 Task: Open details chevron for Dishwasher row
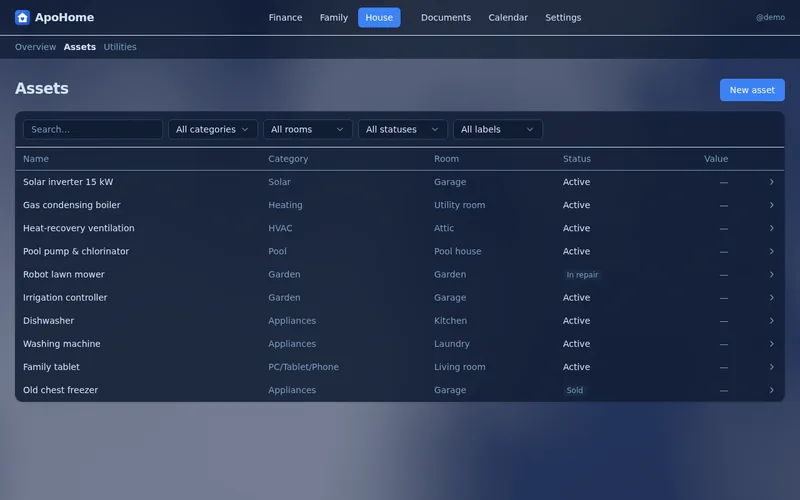771,321
